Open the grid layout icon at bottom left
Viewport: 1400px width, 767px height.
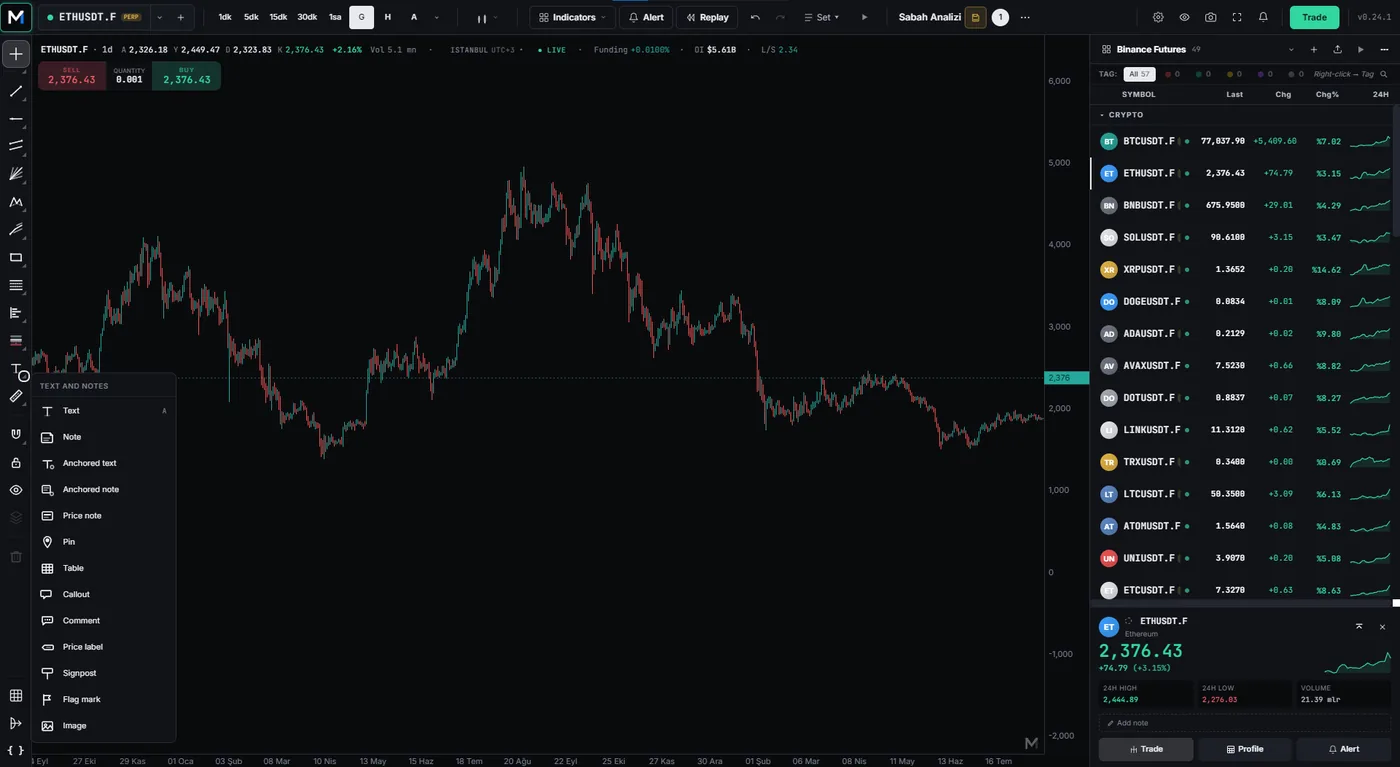tap(16, 696)
